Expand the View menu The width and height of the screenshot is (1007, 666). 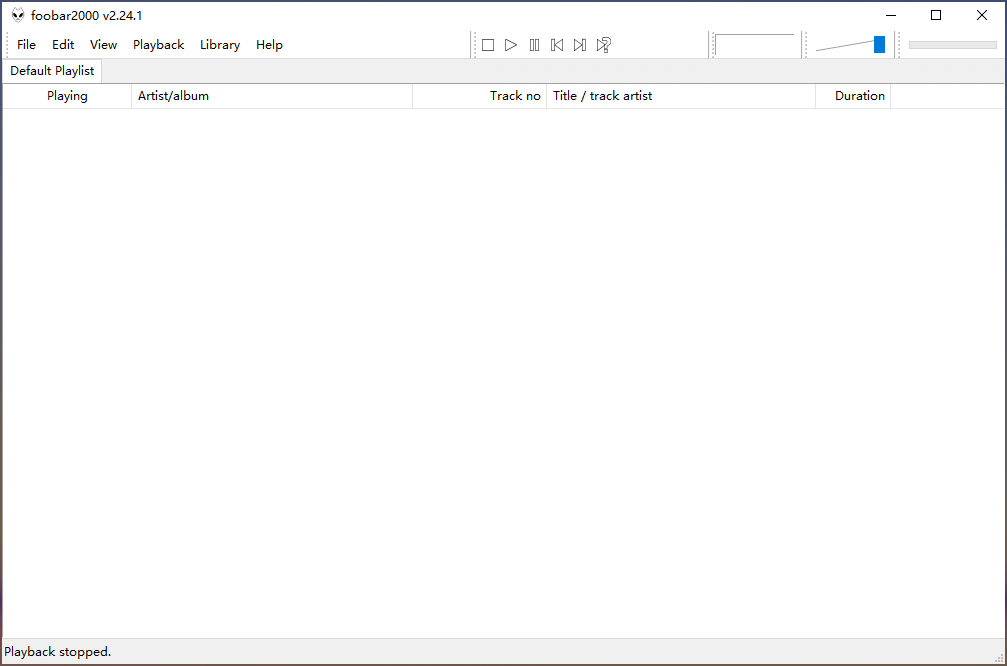click(103, 45)
